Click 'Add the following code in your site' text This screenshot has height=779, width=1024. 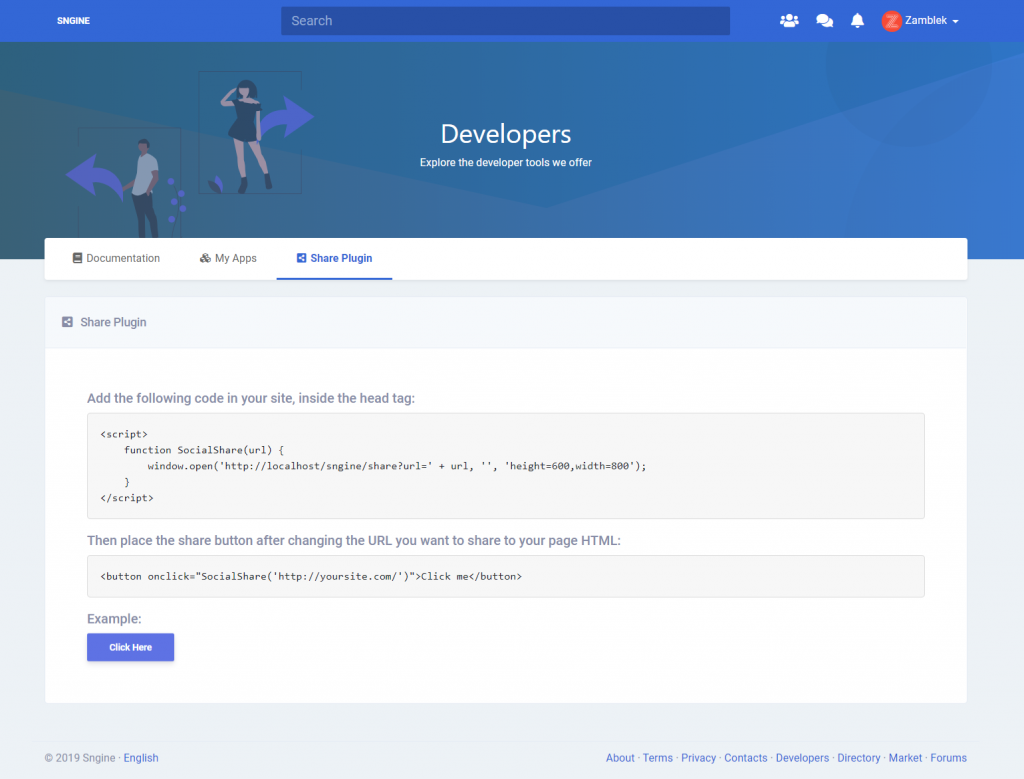pyautogui.click(x=251, y=398)
